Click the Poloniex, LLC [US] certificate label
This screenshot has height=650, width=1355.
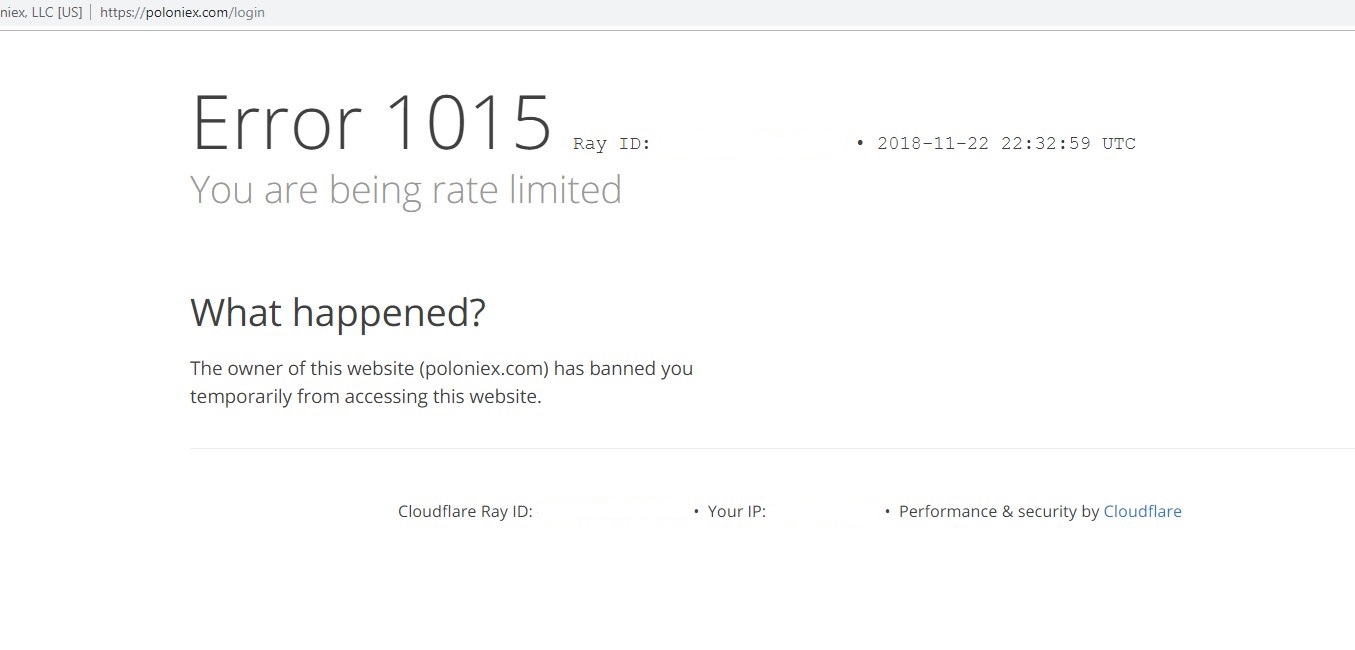click(41, 13)
